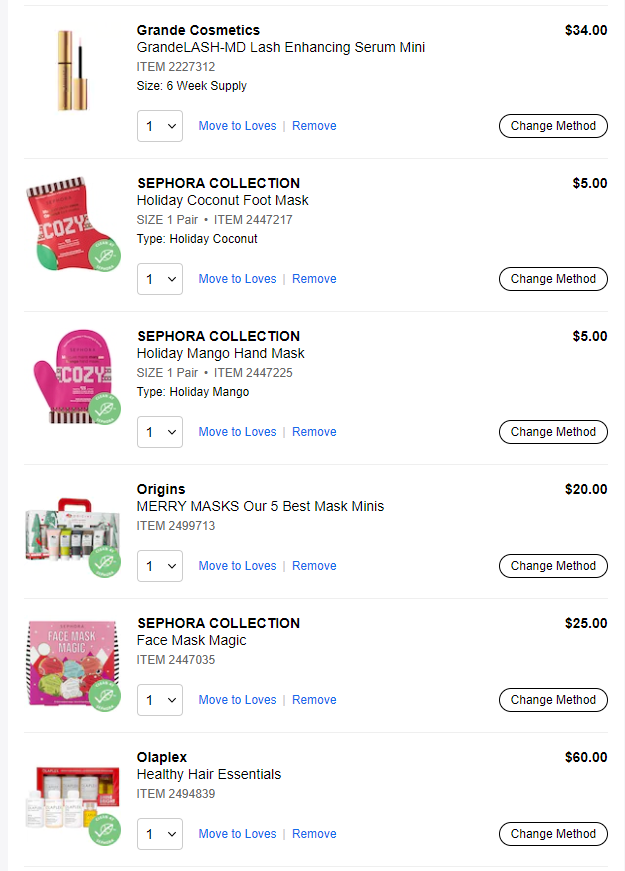Open Healthy Hair Essentials product title

pos(209,774)
